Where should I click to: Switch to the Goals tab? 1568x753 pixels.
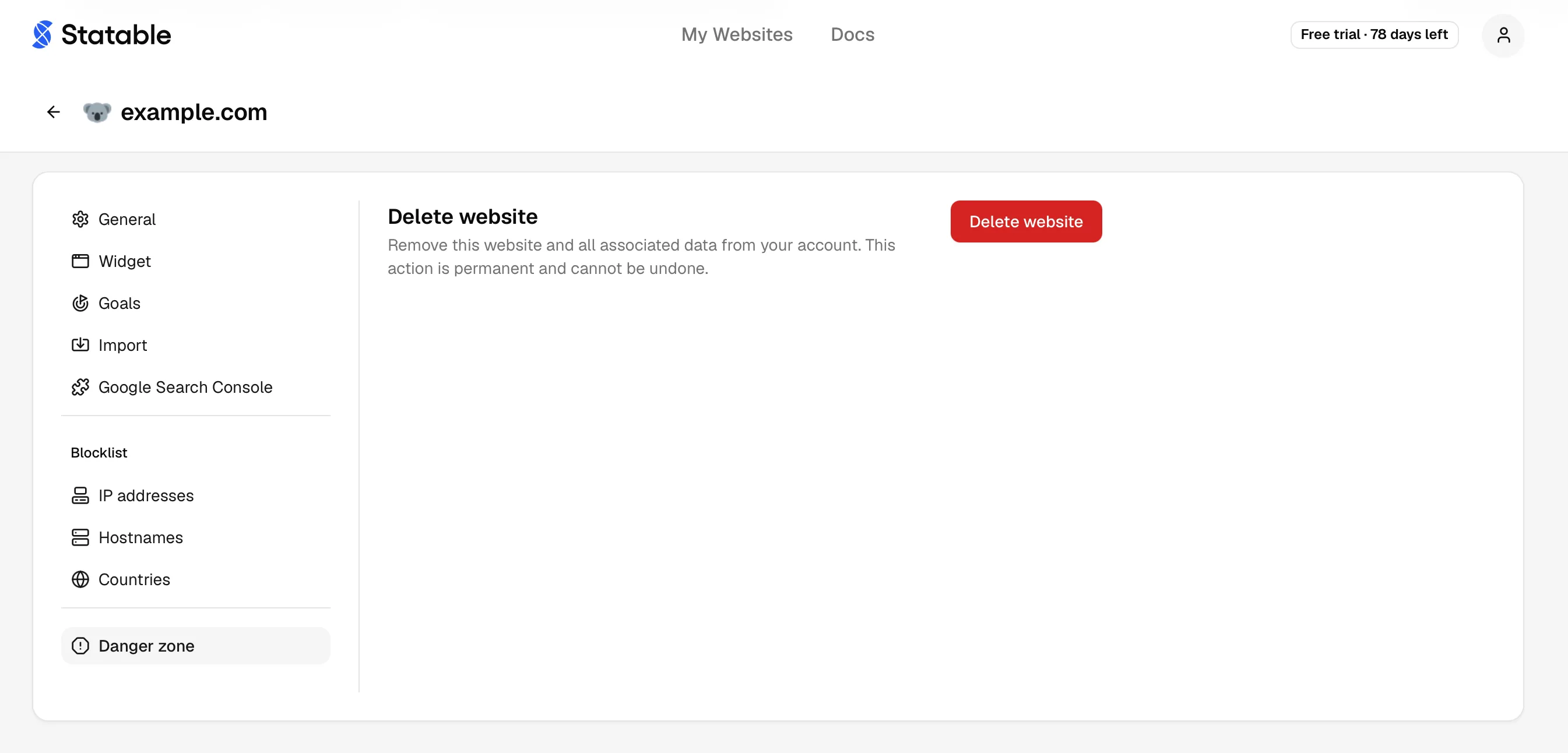[195, 303]
